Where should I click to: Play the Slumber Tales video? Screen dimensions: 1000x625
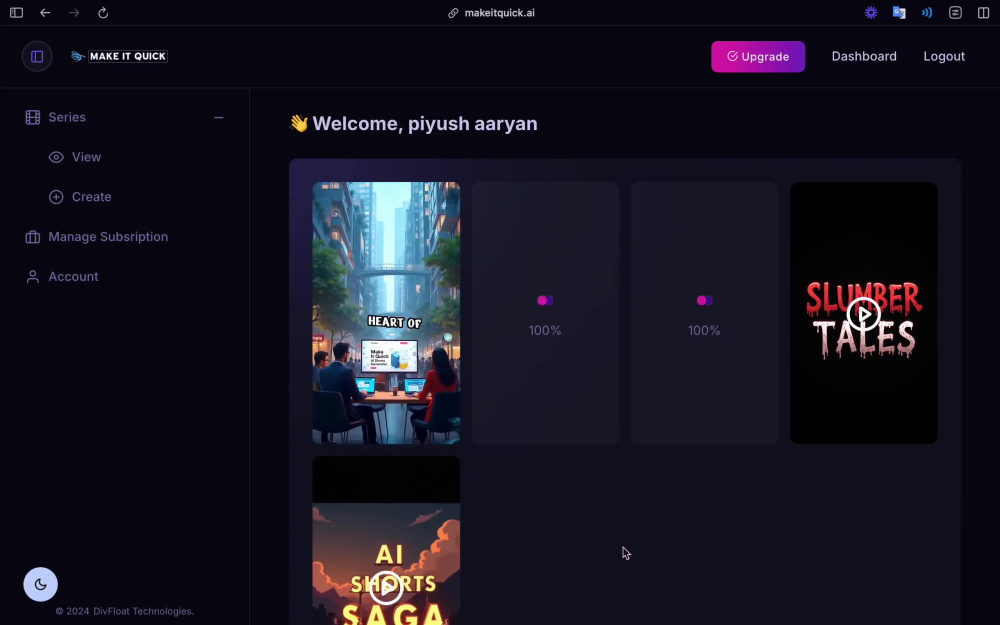864,314
